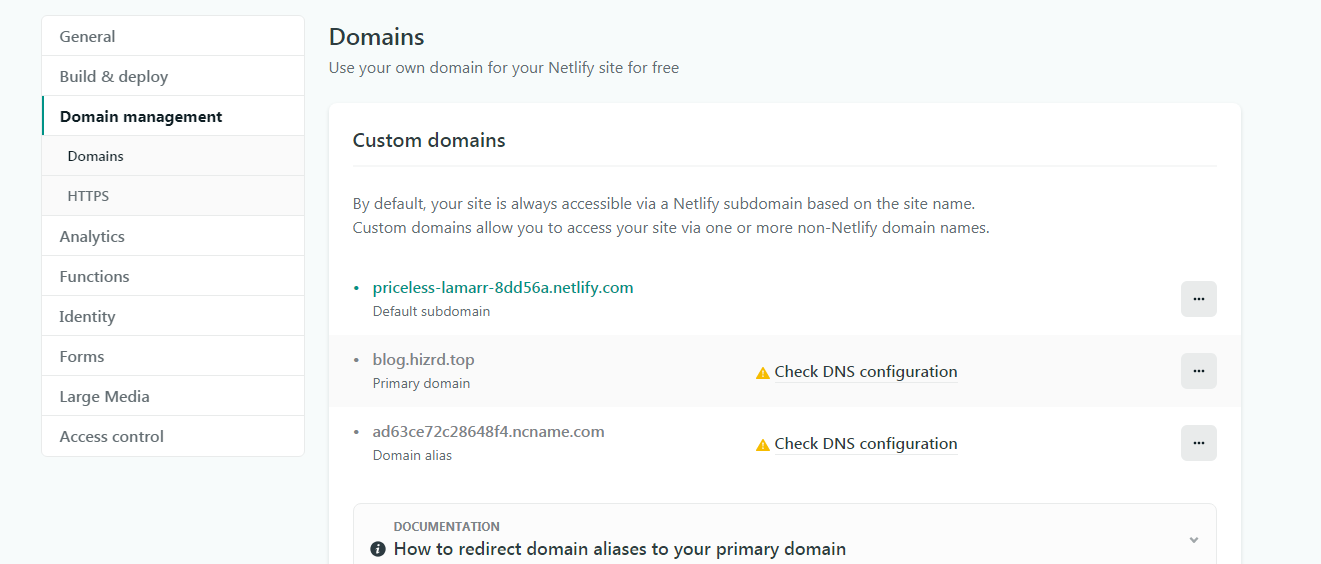This screenshot has height=564, width=1321.
Task: Open options menu for priceless-lamarr default subdomain
Action: click(1198, 299)
